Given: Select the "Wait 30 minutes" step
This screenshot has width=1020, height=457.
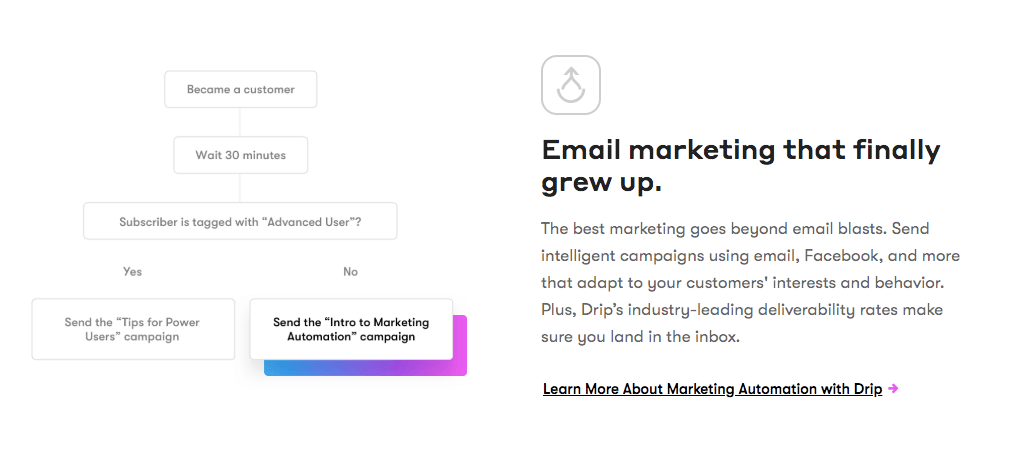Looking at the screenshot, I should pyautogui.click(x=241, y=155).
